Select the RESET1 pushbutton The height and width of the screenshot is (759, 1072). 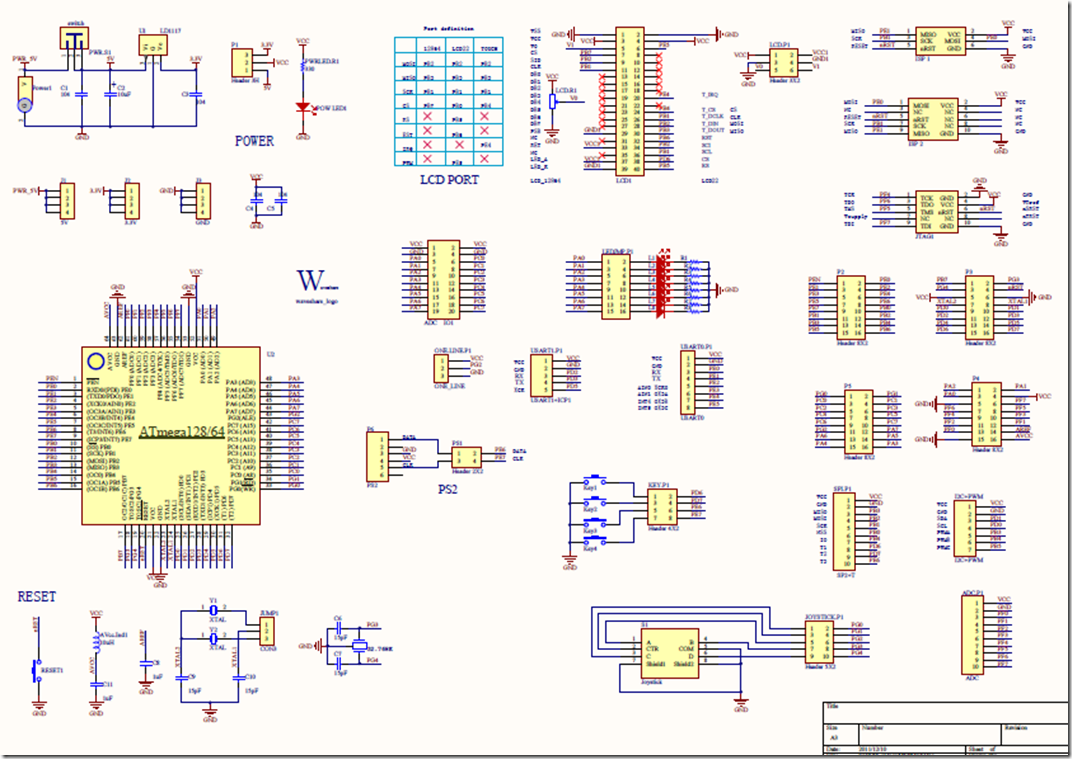(x=37, y=670)
